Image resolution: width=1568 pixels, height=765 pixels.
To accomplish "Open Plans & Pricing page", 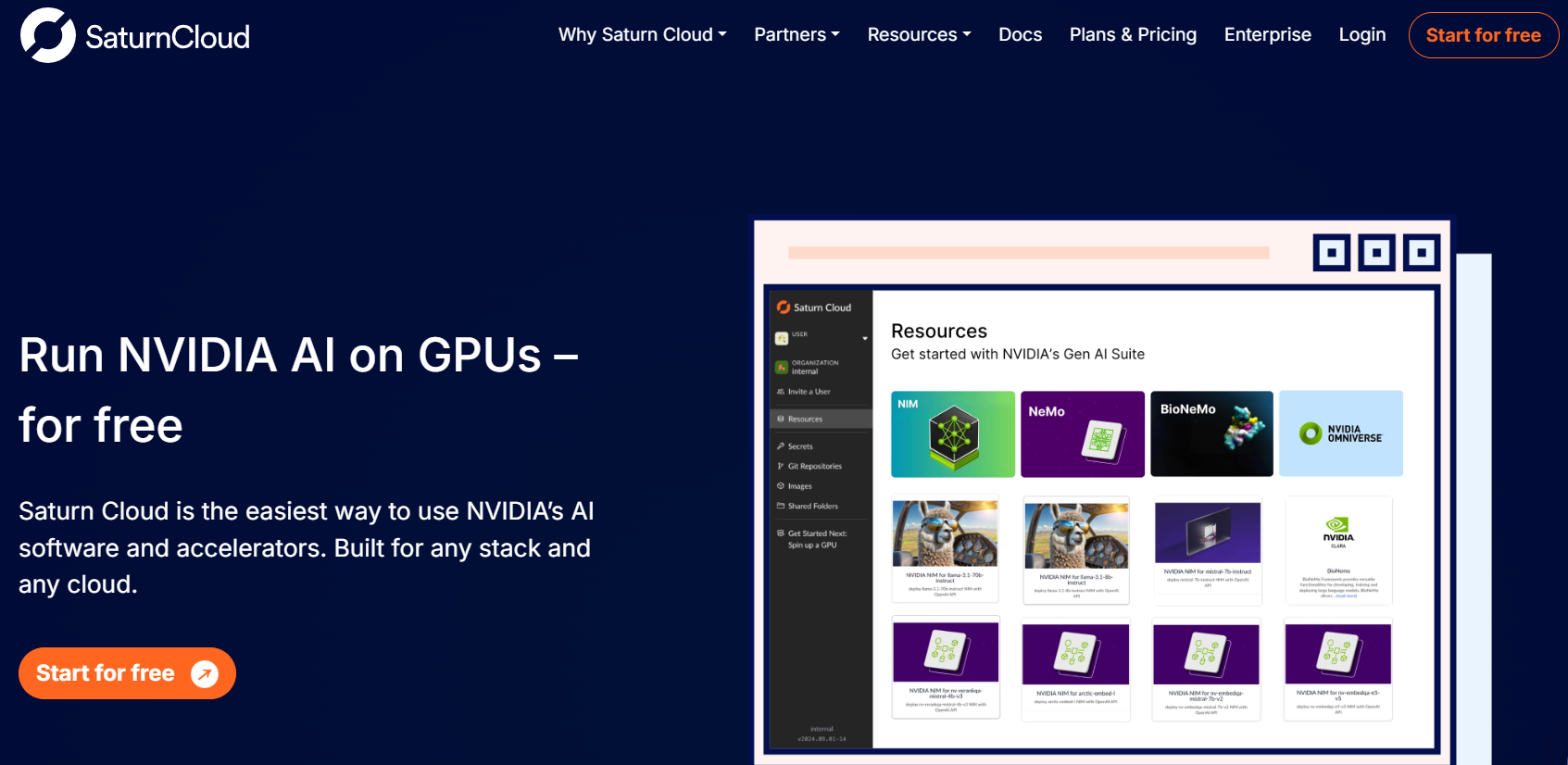I will 1133,35.
